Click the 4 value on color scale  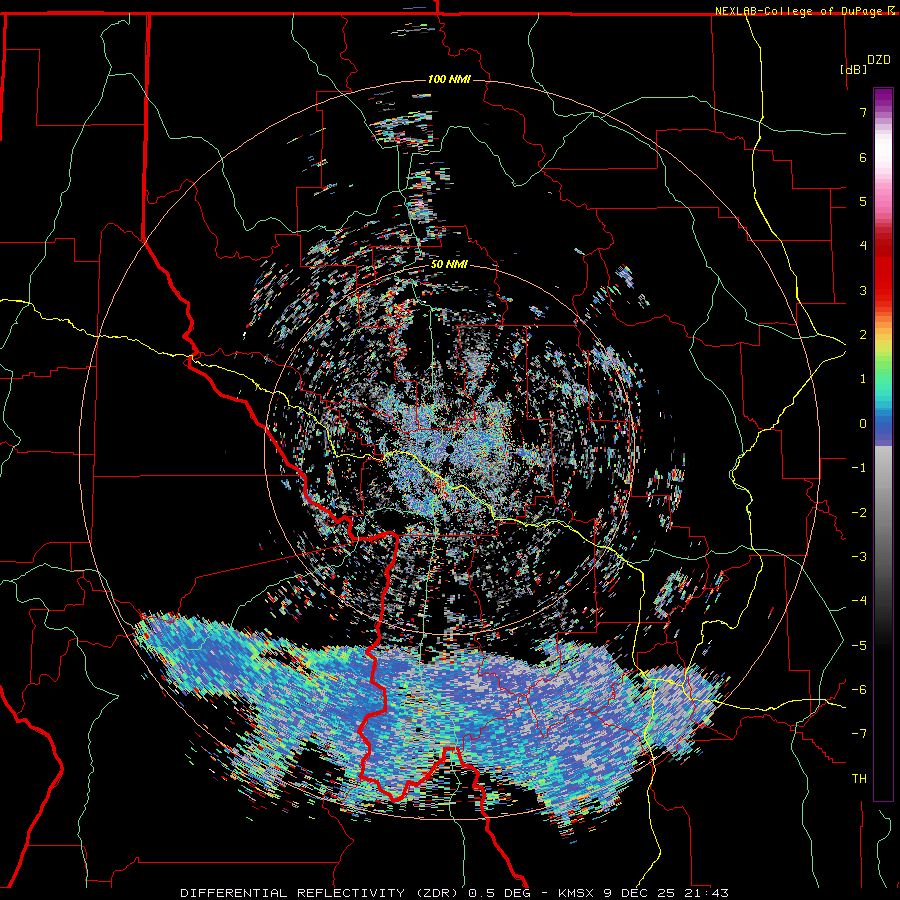click(x=863, y=246)
